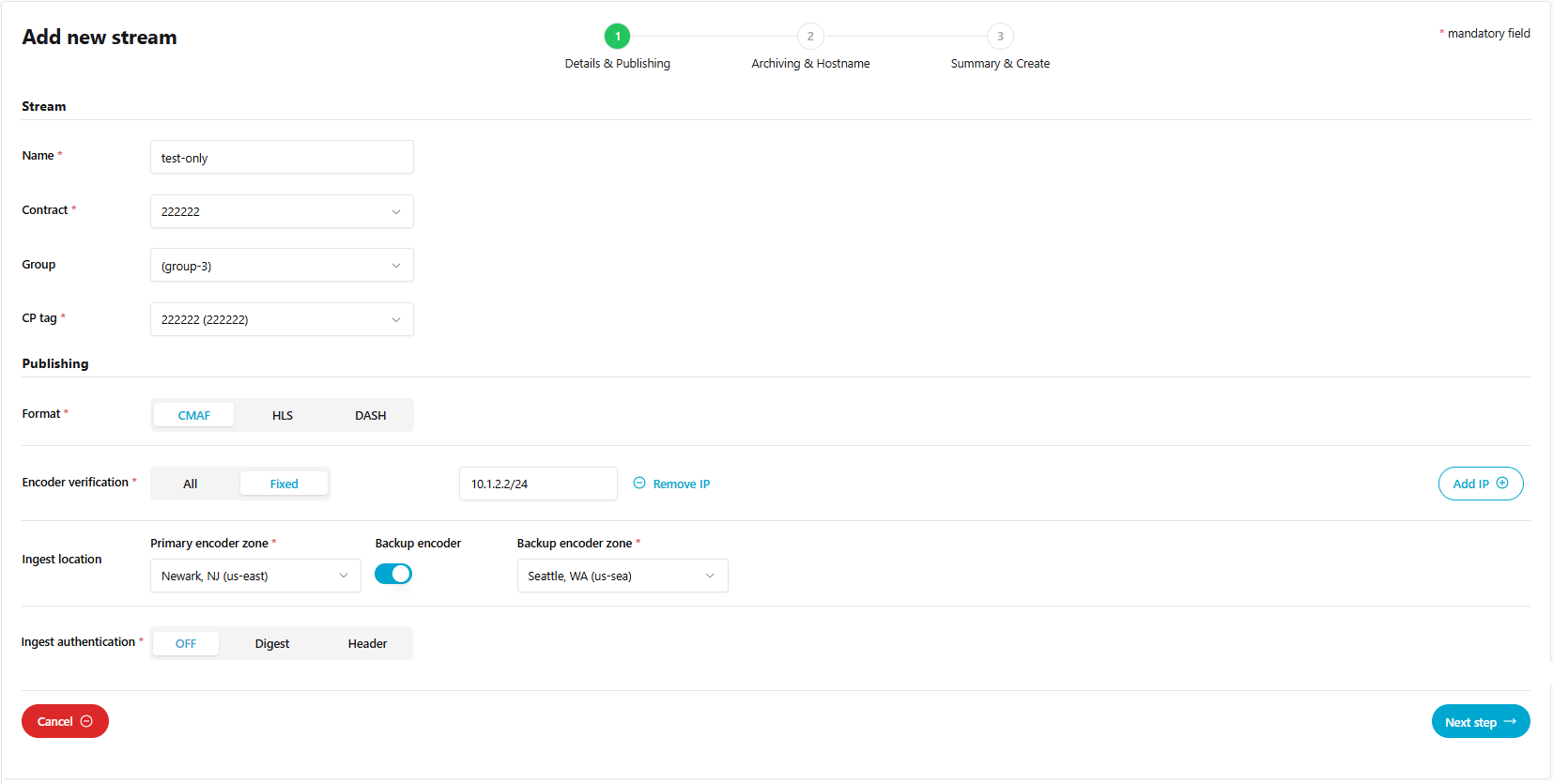1553x784 pixels.
Task: Expand the Group dropdown
Action: (x=282, y=266)
